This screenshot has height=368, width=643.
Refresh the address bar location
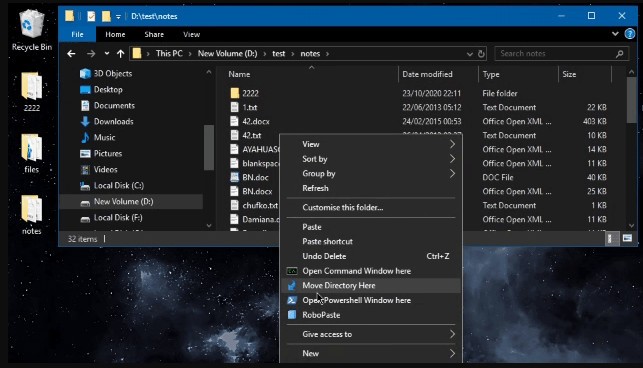tap(481, 54)
